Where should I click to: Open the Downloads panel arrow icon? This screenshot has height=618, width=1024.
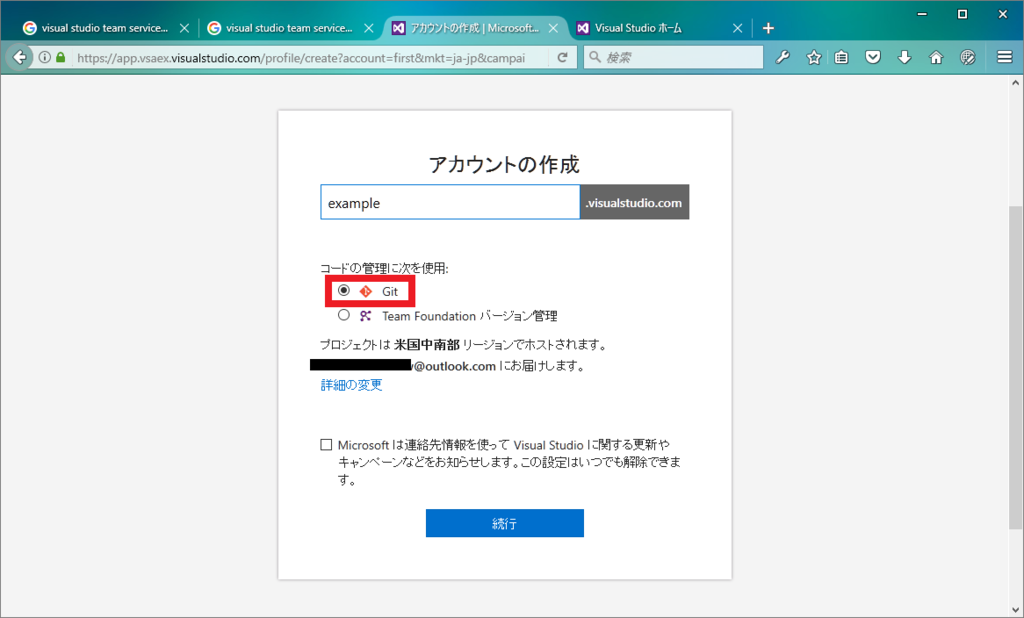(903, 57)
